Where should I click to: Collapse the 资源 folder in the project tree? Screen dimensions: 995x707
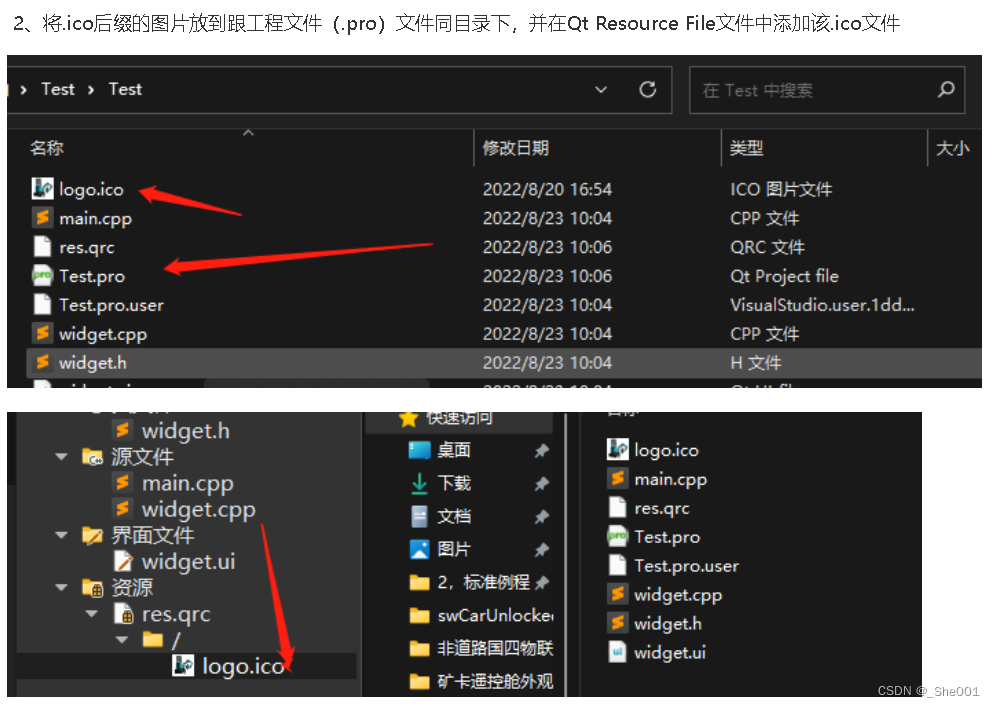tap(62, 587)
